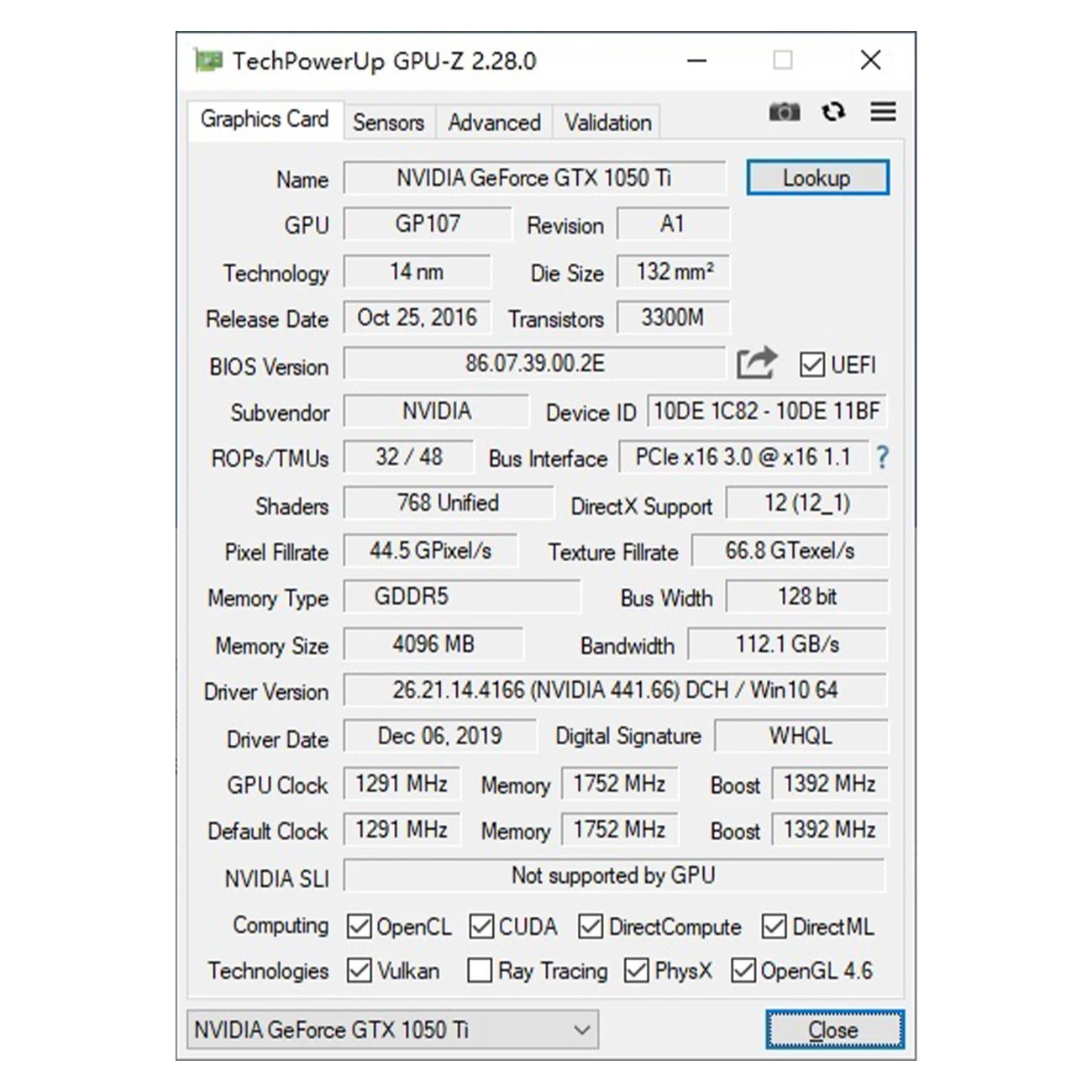Click the Default Clock row Memory field 1752 MHz

pos(620,830)
